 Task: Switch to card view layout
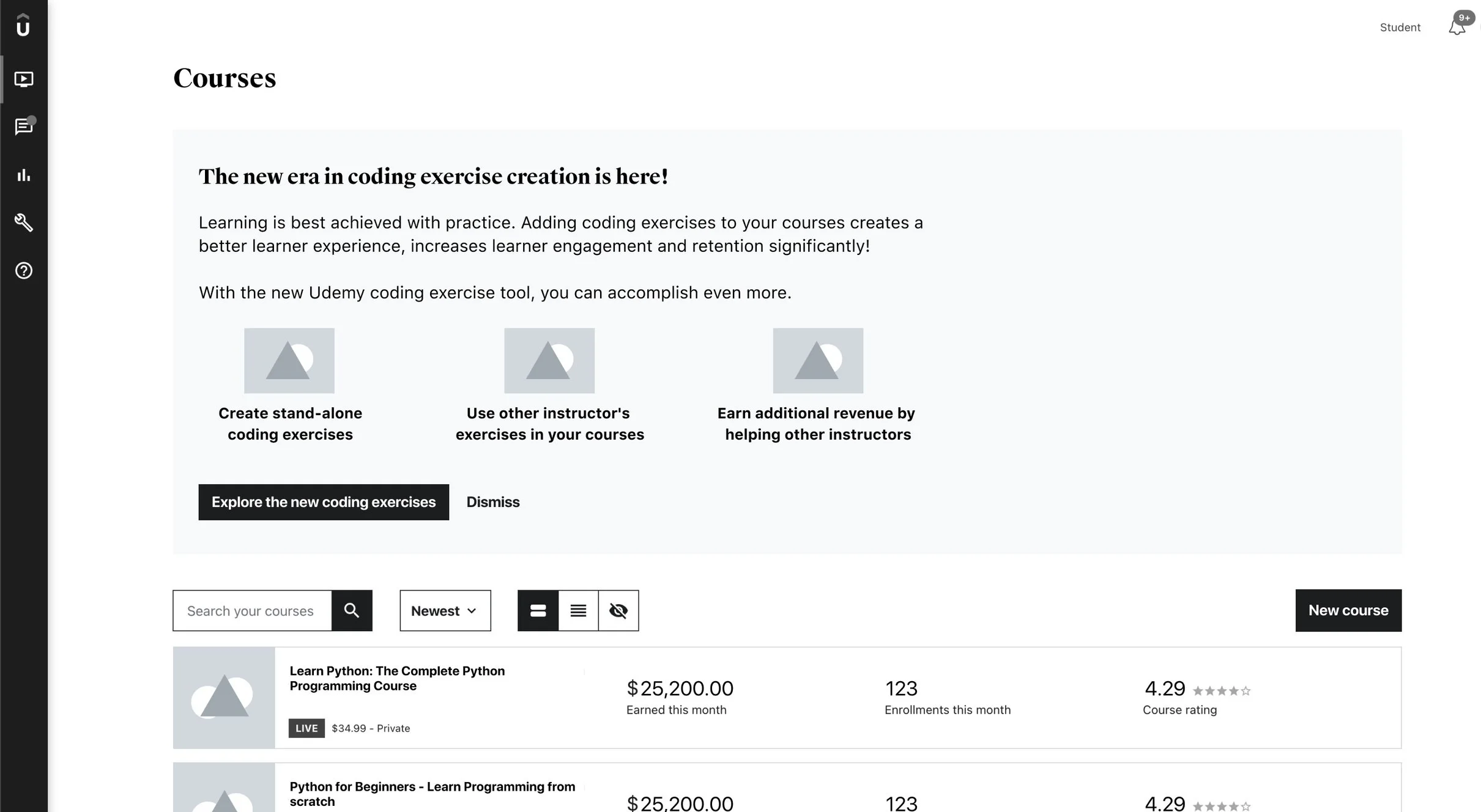pyautogui.click(x=538, y=610)
